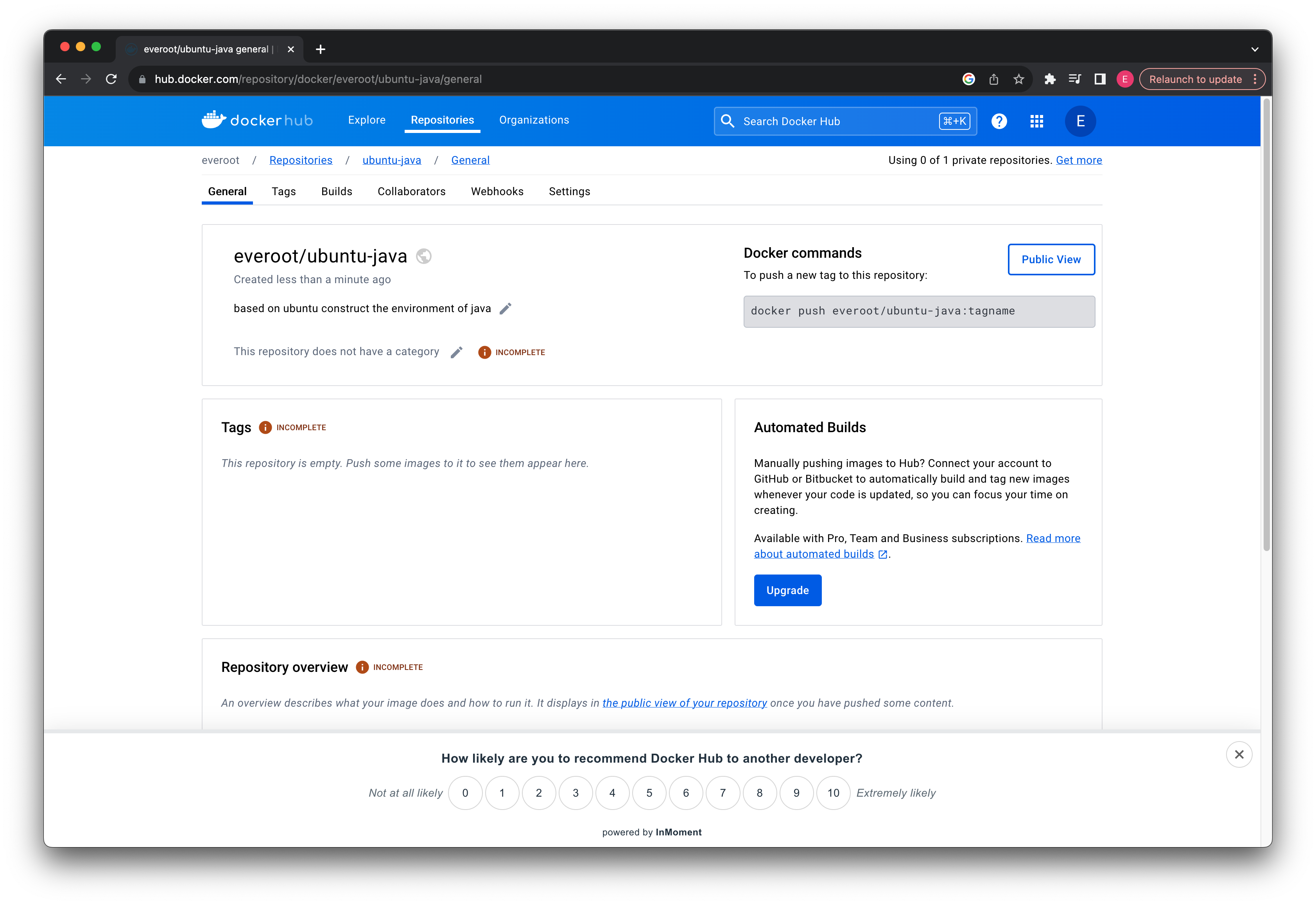The height and width of the screenshot is (905, 1316).
Task: Focus the Search Docker Hub field
Action: pos(845,121)
